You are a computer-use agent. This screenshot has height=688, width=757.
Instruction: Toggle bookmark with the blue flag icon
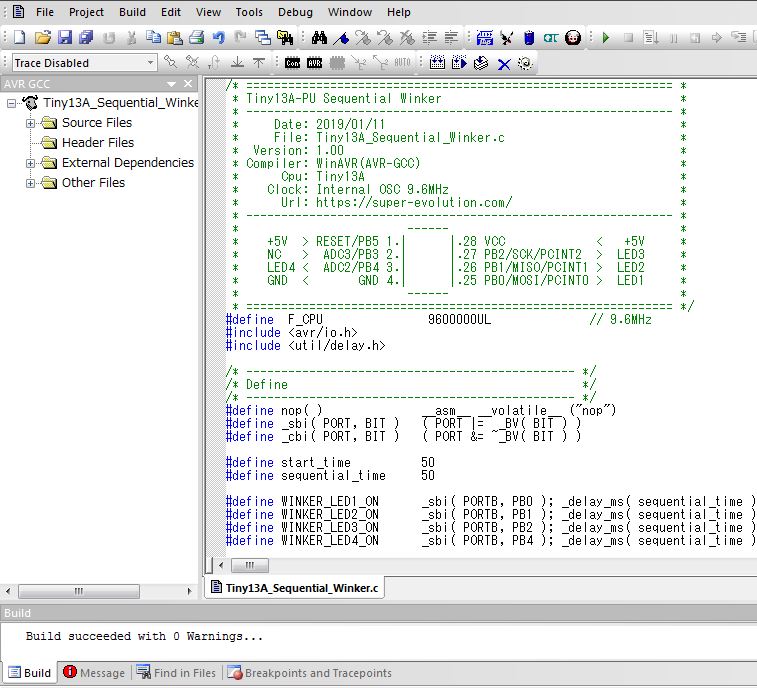click(x=342, y=38)
